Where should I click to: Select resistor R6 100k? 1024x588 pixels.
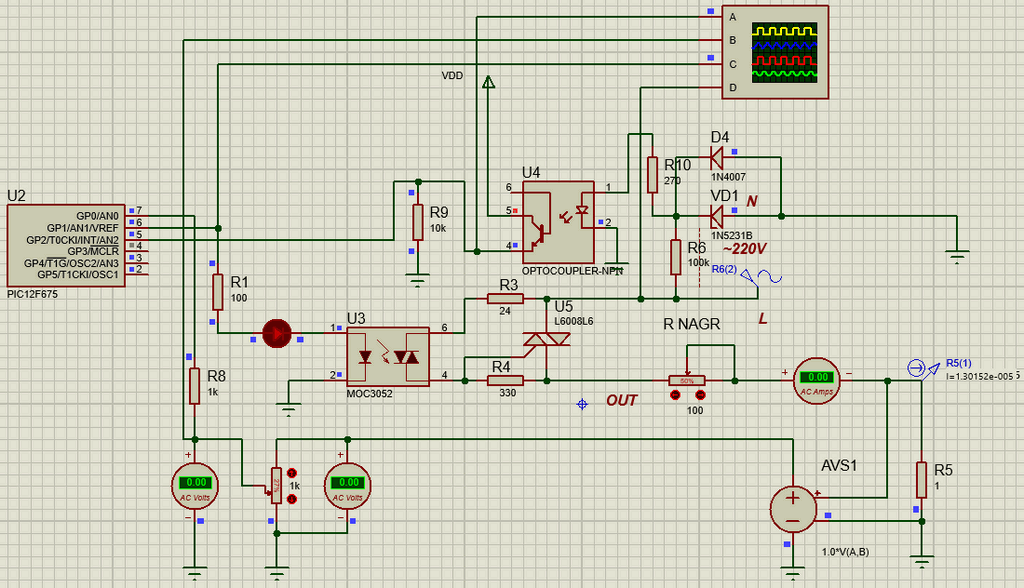[x=676, y=257]
